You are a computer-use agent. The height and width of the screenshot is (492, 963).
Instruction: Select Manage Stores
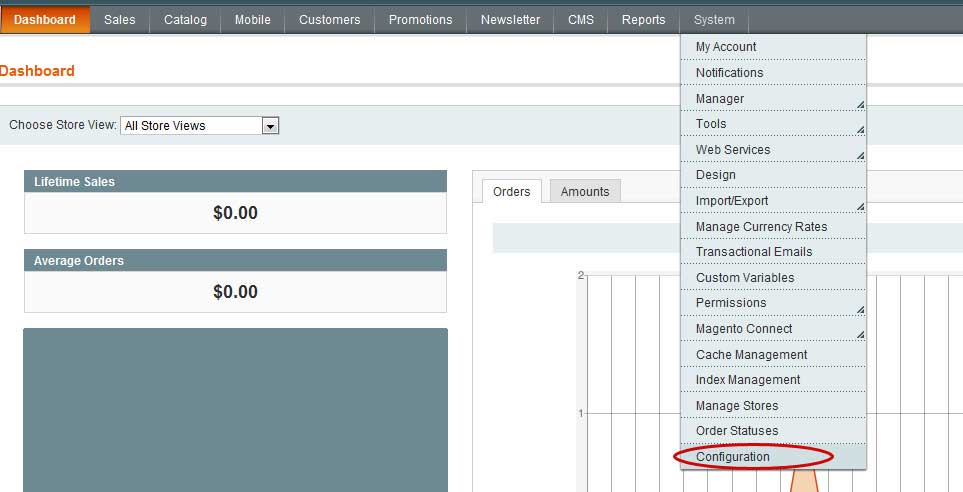coord(773,405)
